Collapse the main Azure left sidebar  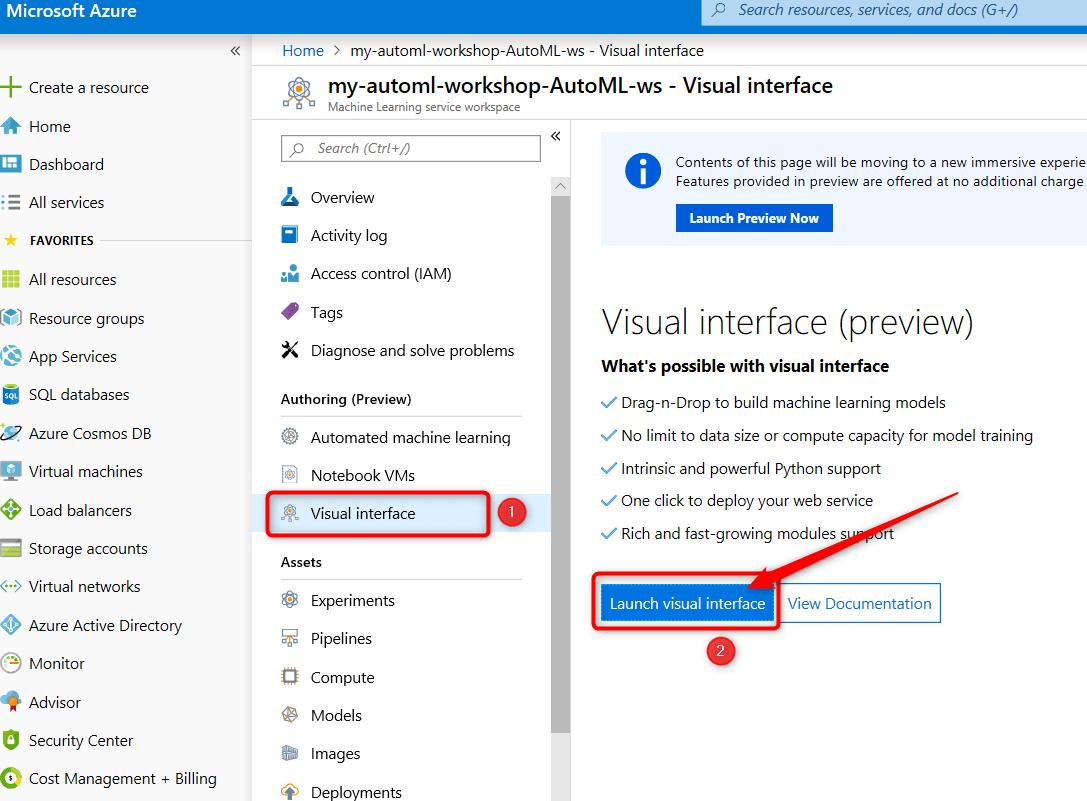pyautogui.click(x=235, y=51)
